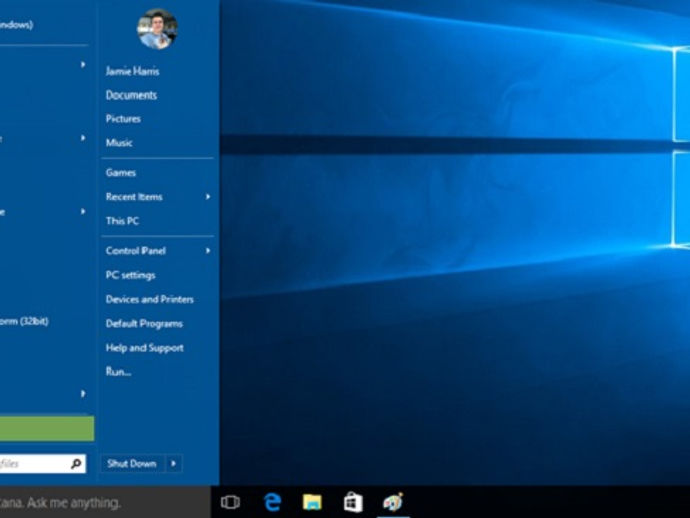This screenshot has height=518, width=690.
Task: Open File Explorer from the taskbar
Action: [x=312, y=502]
